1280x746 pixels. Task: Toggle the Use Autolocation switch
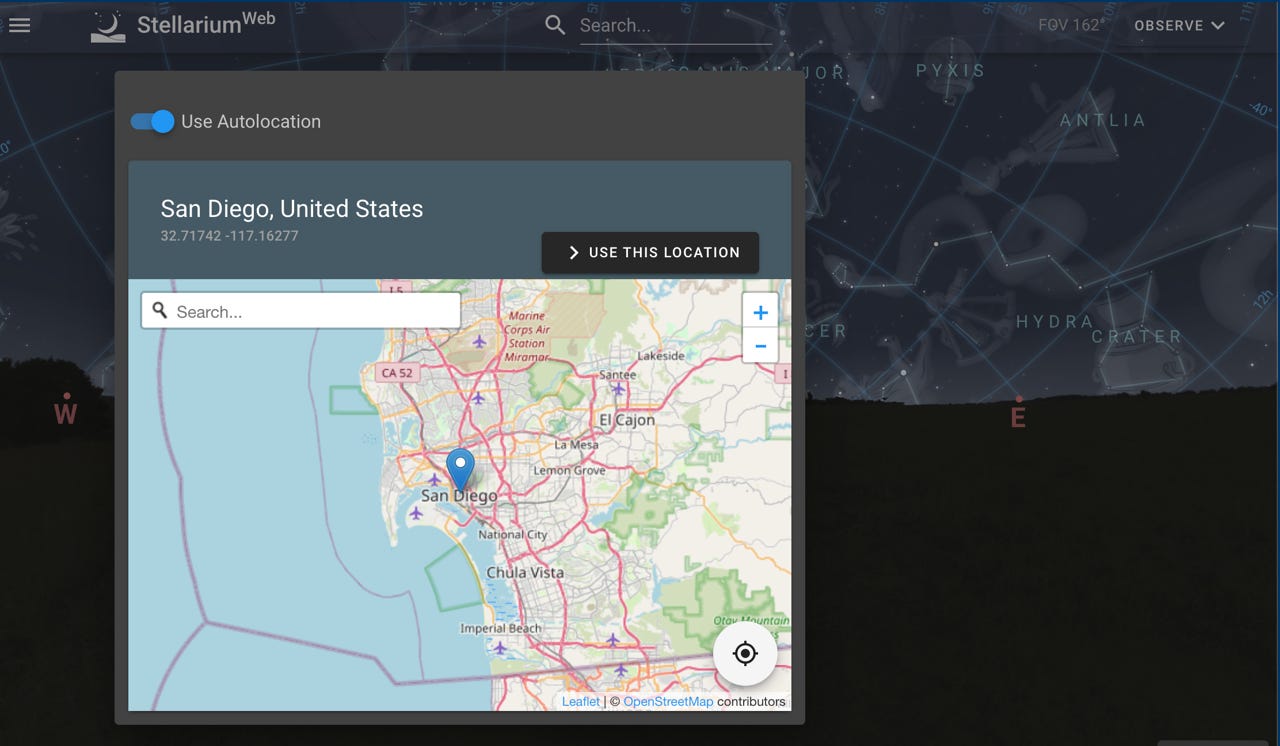[x=153, y=121]
